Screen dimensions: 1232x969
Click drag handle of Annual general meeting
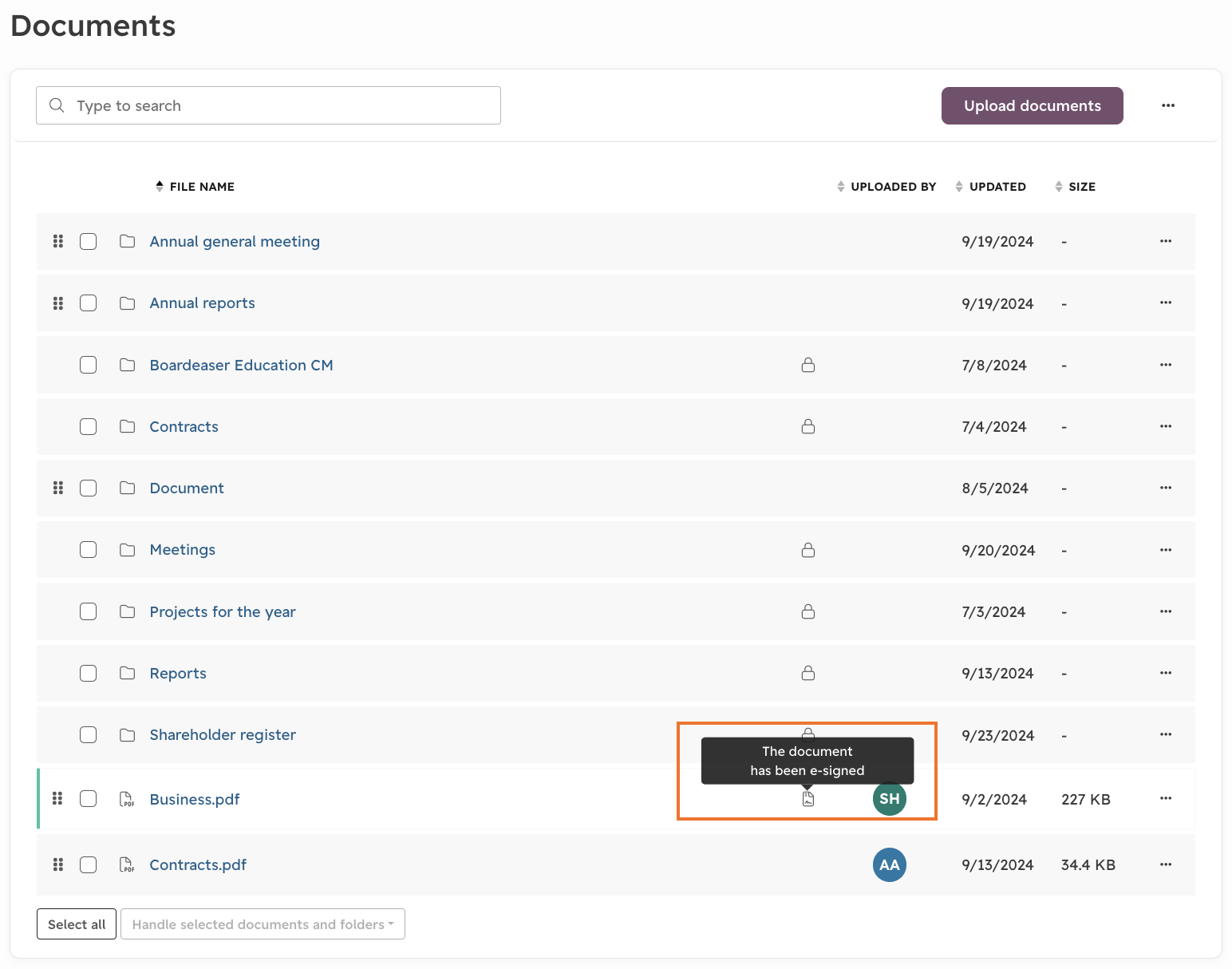tap(58, 241)
